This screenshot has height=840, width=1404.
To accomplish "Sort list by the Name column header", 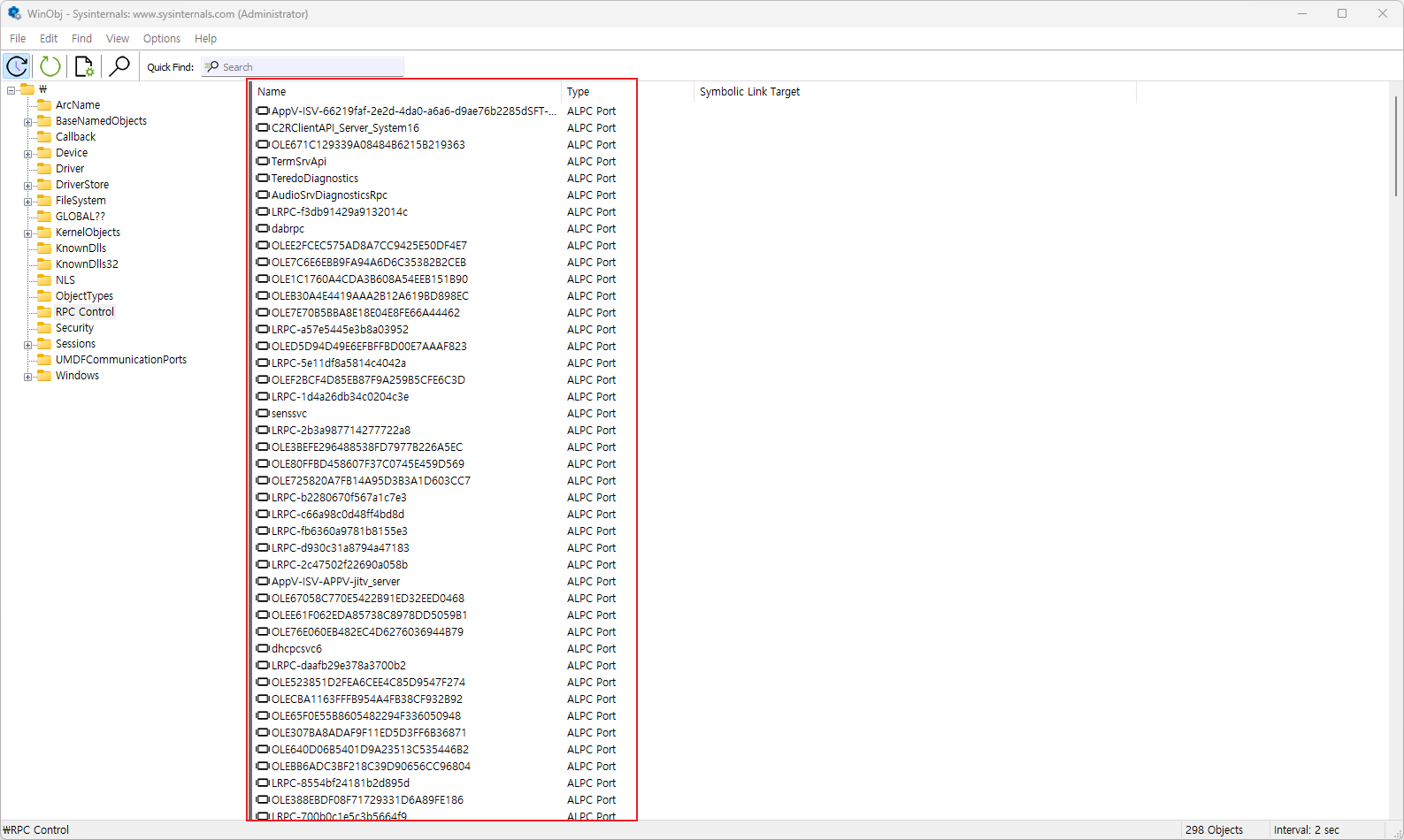I will (x=272, y=92).
